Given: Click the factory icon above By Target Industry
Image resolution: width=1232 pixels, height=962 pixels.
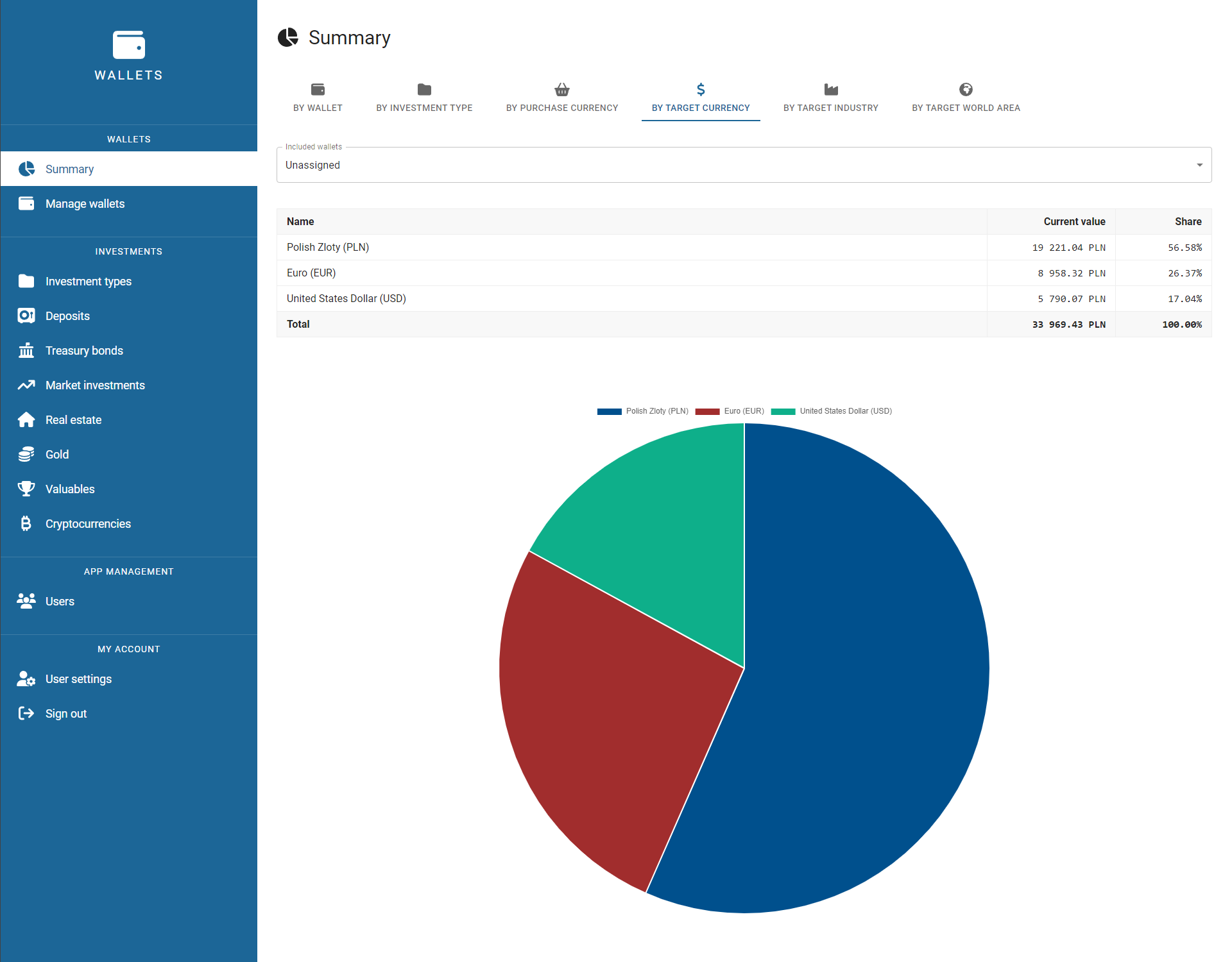Looking at the screenshot, I should pos(831,89).
